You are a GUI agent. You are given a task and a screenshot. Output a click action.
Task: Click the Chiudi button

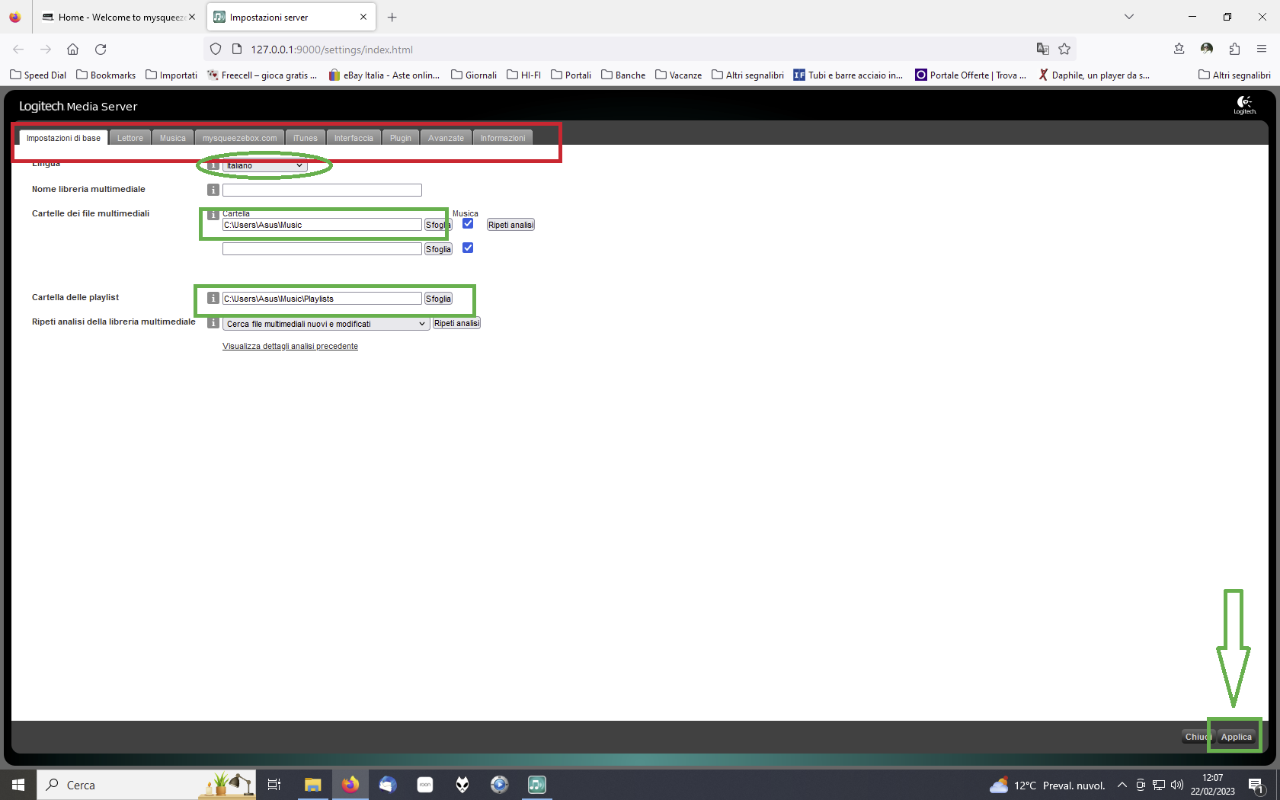coord(1197,737)
